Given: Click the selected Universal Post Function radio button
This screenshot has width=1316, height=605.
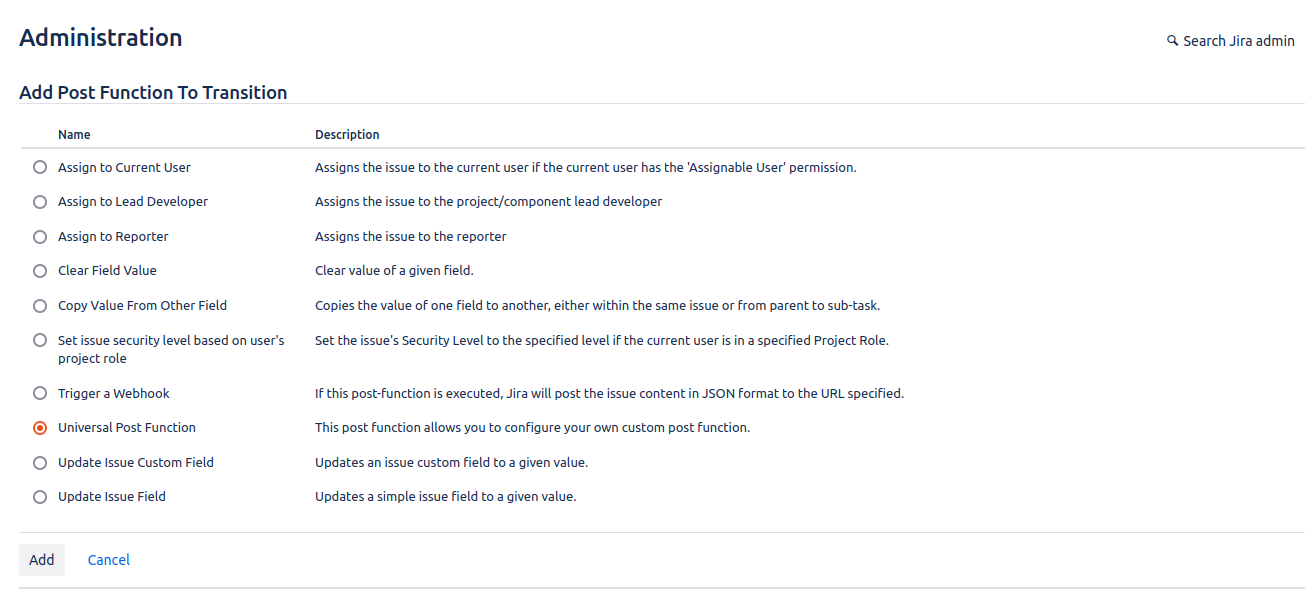Looking at the screenshot, I should [40, 428].
